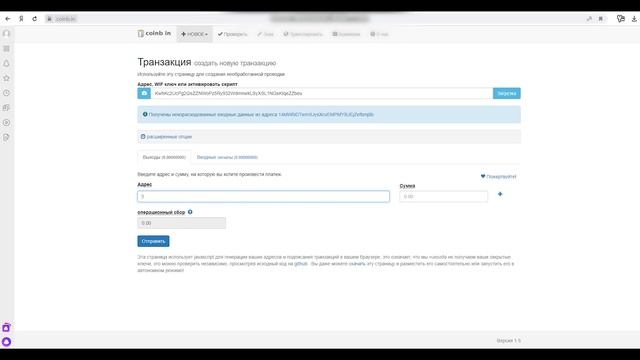Focus the WIF key address input field

click(x=322, y=93)
